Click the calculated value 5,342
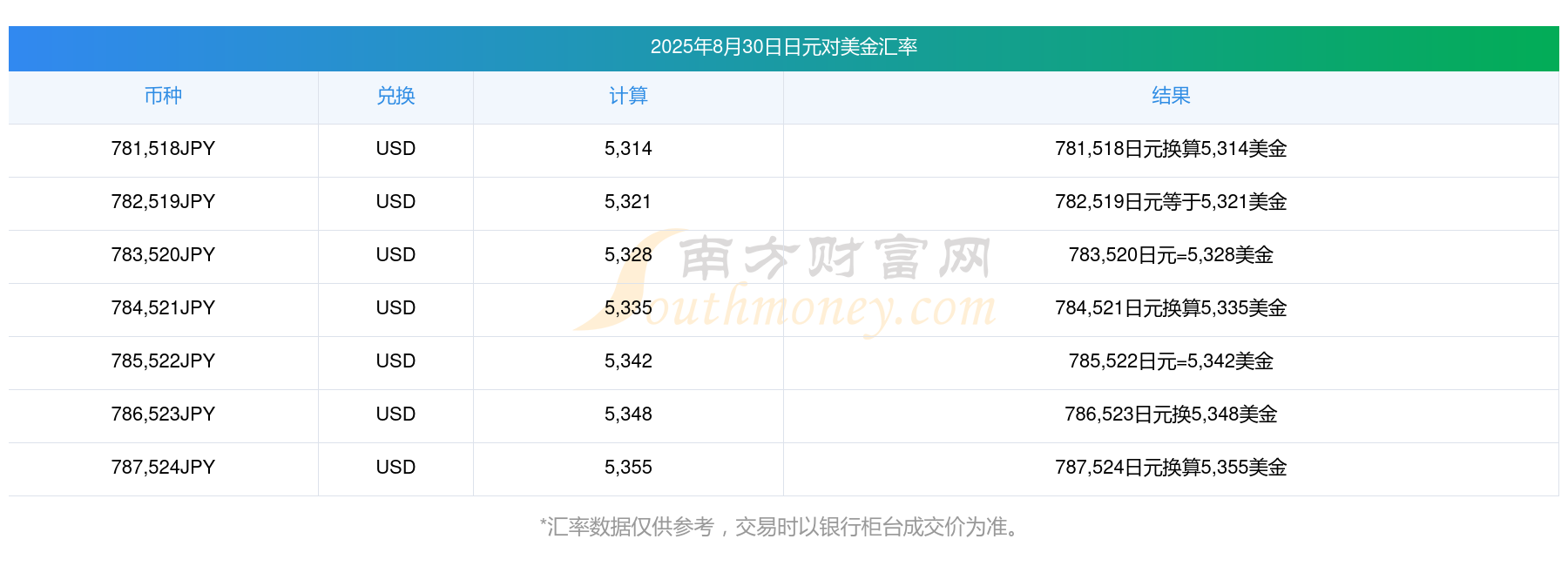 pos(628,361)
